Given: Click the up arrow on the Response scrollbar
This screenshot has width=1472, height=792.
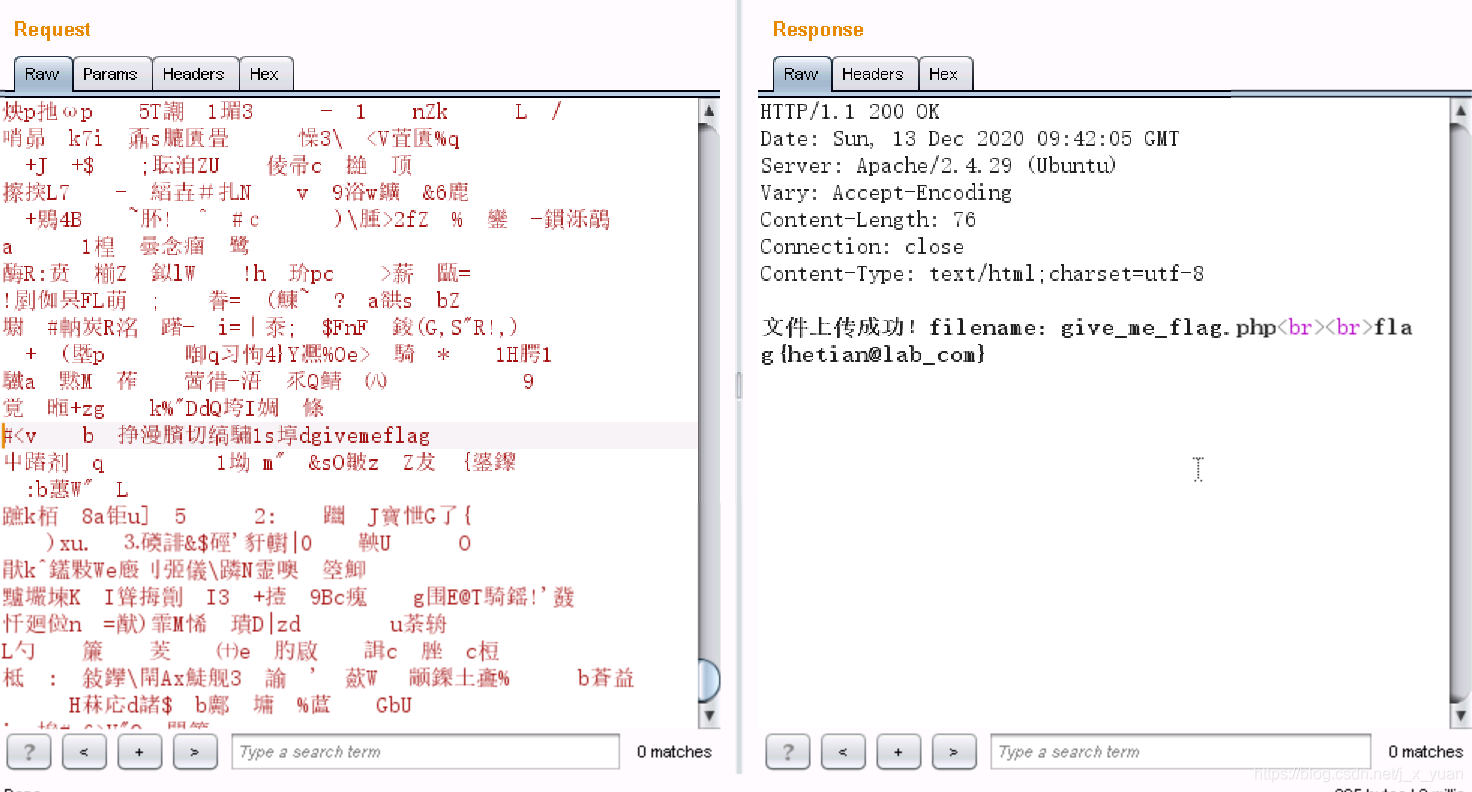Looking at the screenshot, I should pos(1455,111).
